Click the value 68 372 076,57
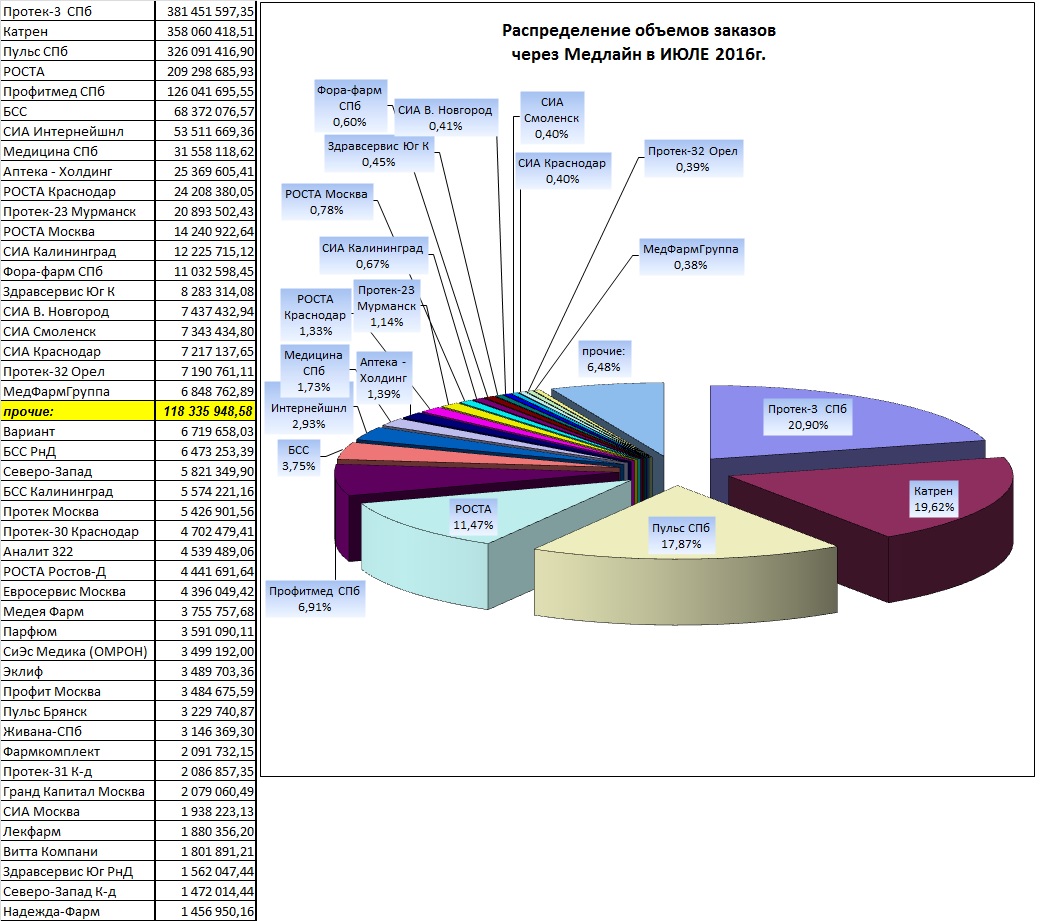Viewport: 1043px width, 921px height. click(x=206, y=111)
